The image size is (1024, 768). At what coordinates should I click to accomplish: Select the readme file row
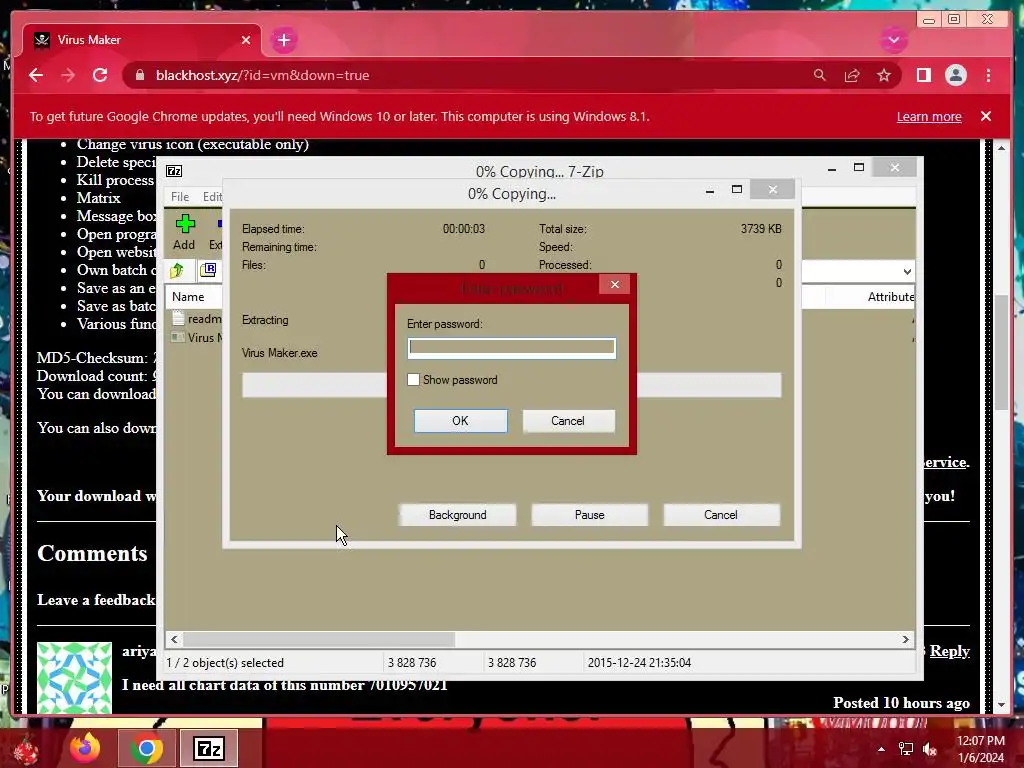(x=197, y=319)
